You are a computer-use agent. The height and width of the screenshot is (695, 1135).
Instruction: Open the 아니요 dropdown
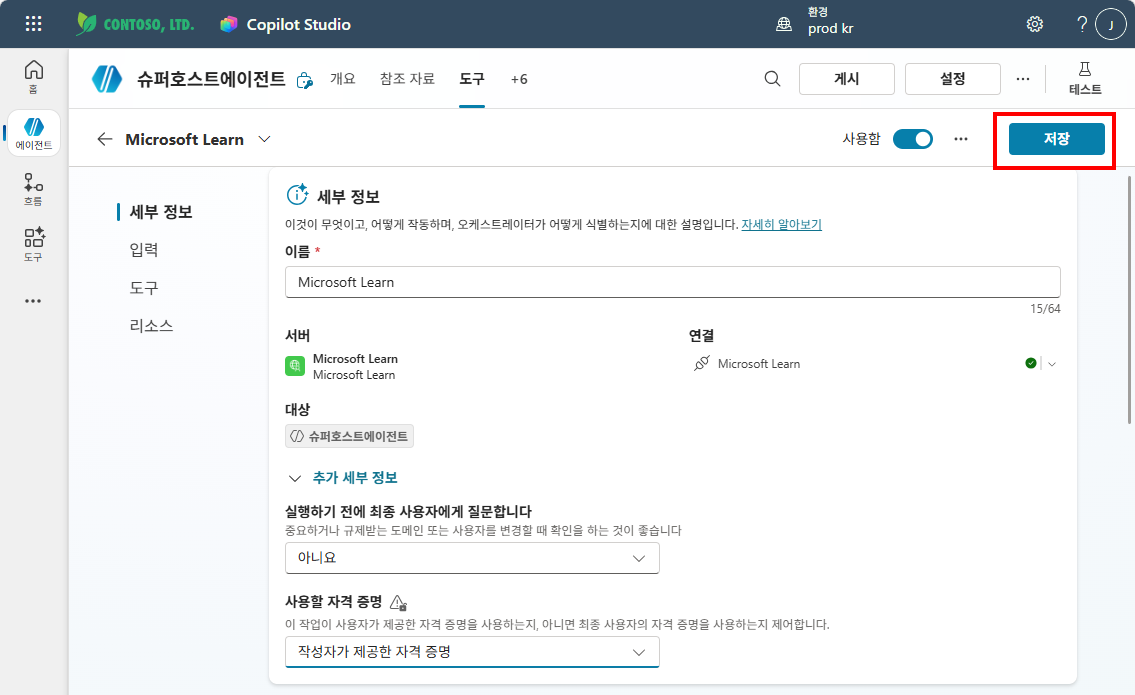[472, 558]
